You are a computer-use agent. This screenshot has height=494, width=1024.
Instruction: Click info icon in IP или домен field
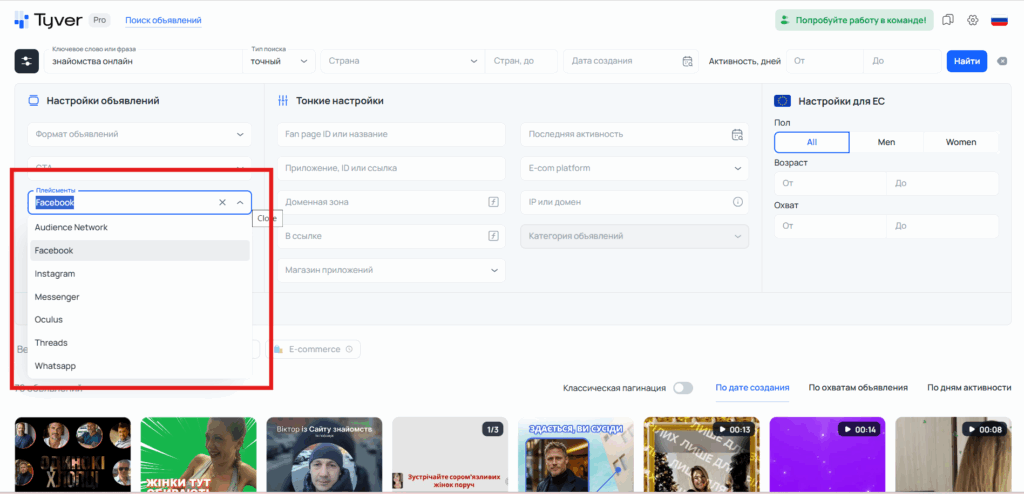(x=738, y=202)
